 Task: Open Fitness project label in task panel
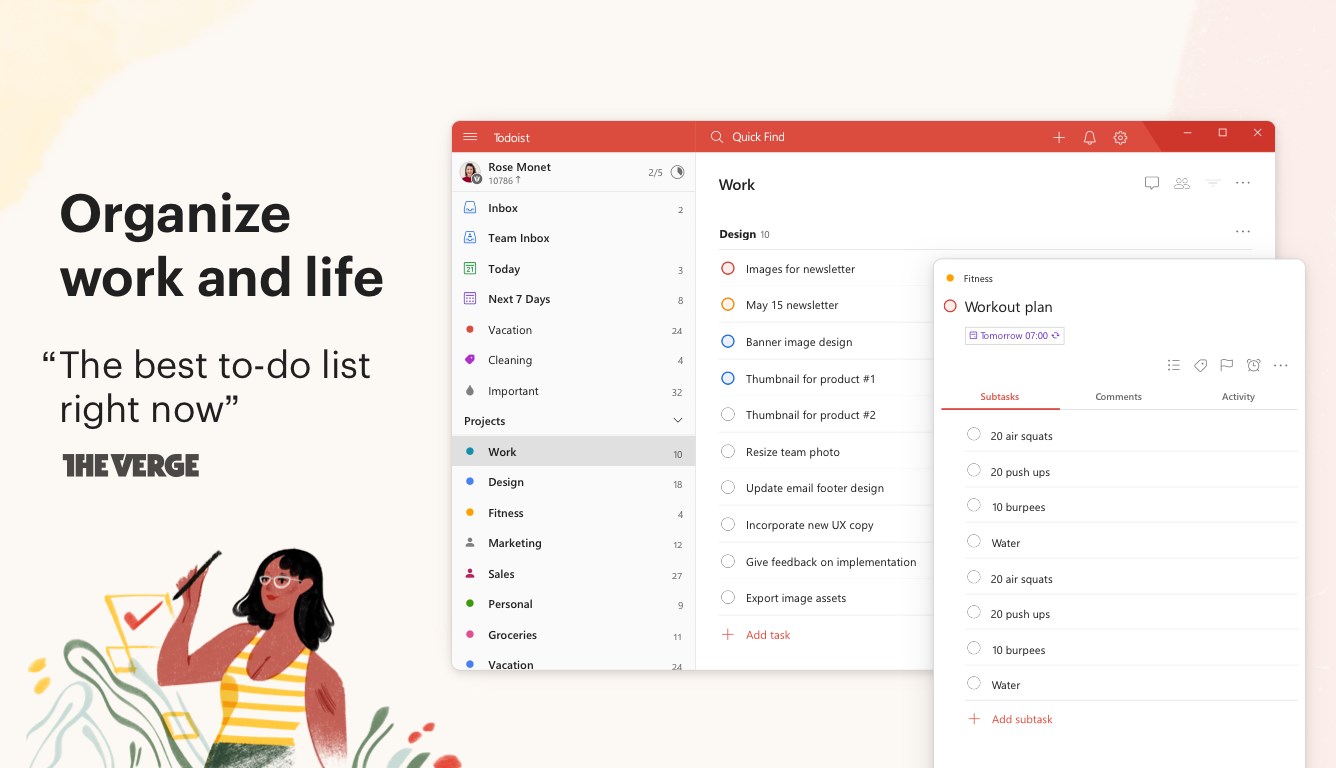coord(969,279)
